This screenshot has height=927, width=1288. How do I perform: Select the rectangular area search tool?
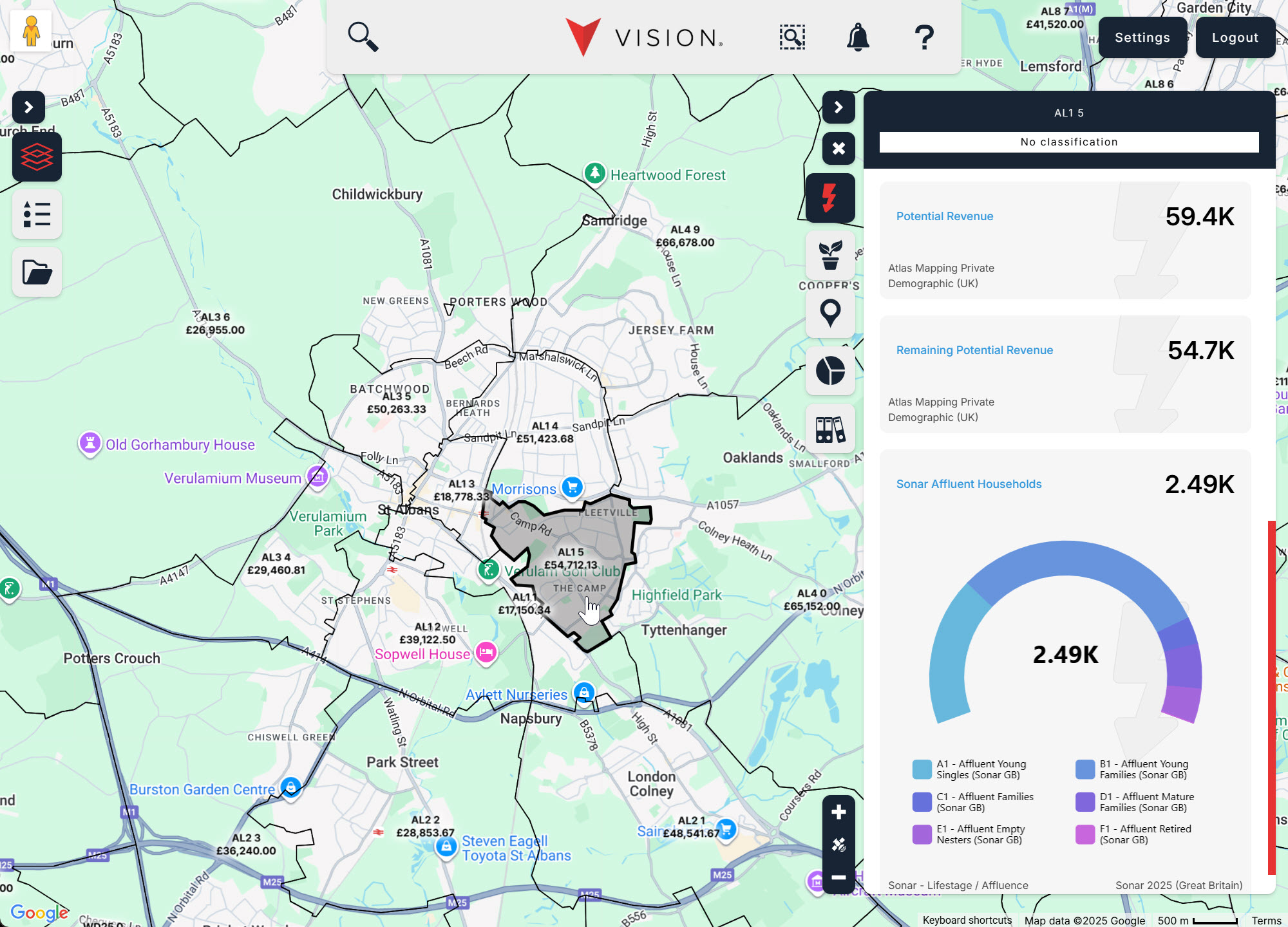[x=791, y=37]
